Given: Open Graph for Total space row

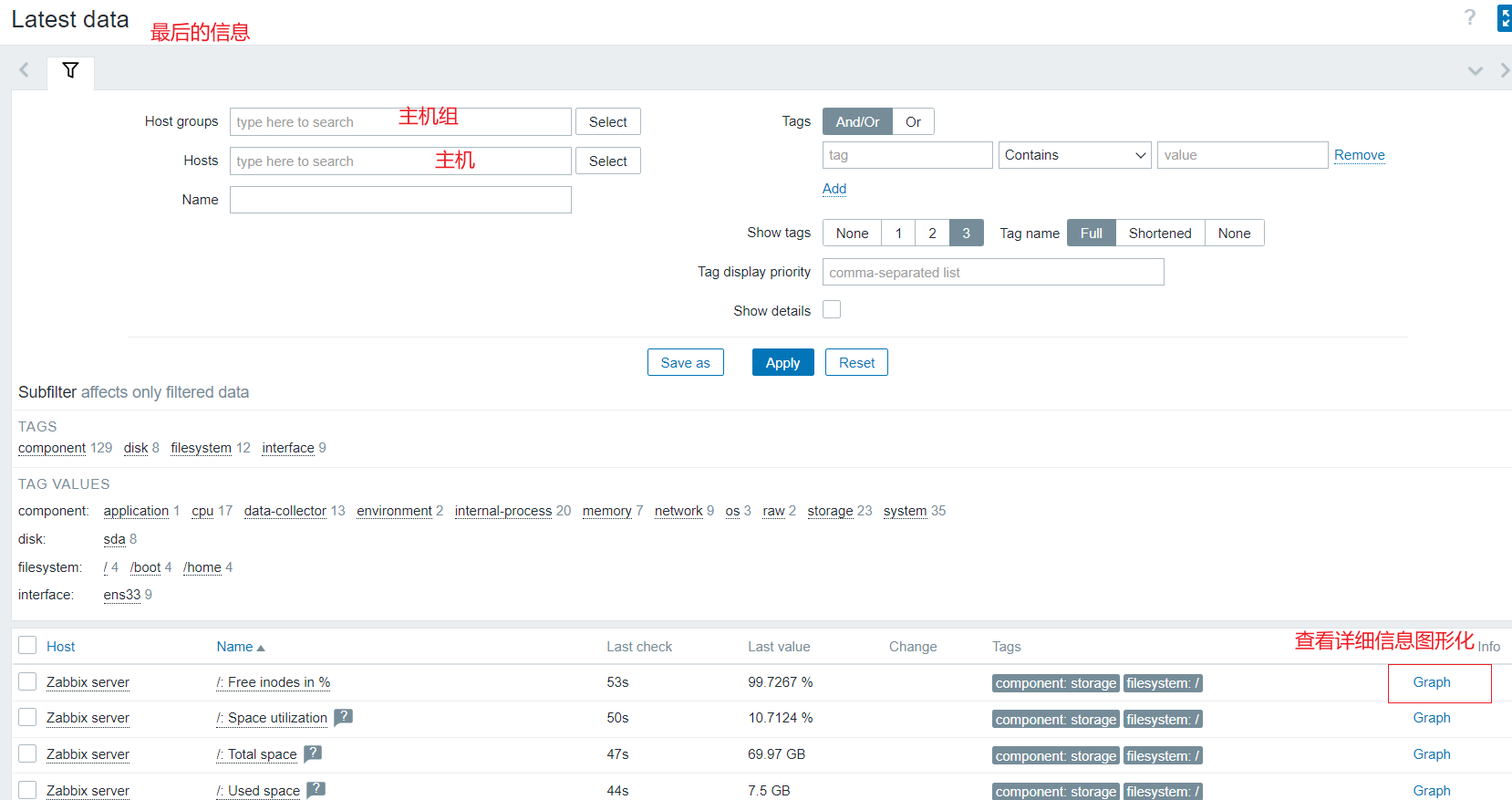Looking at the screenshot, I should click(1432, 754).
